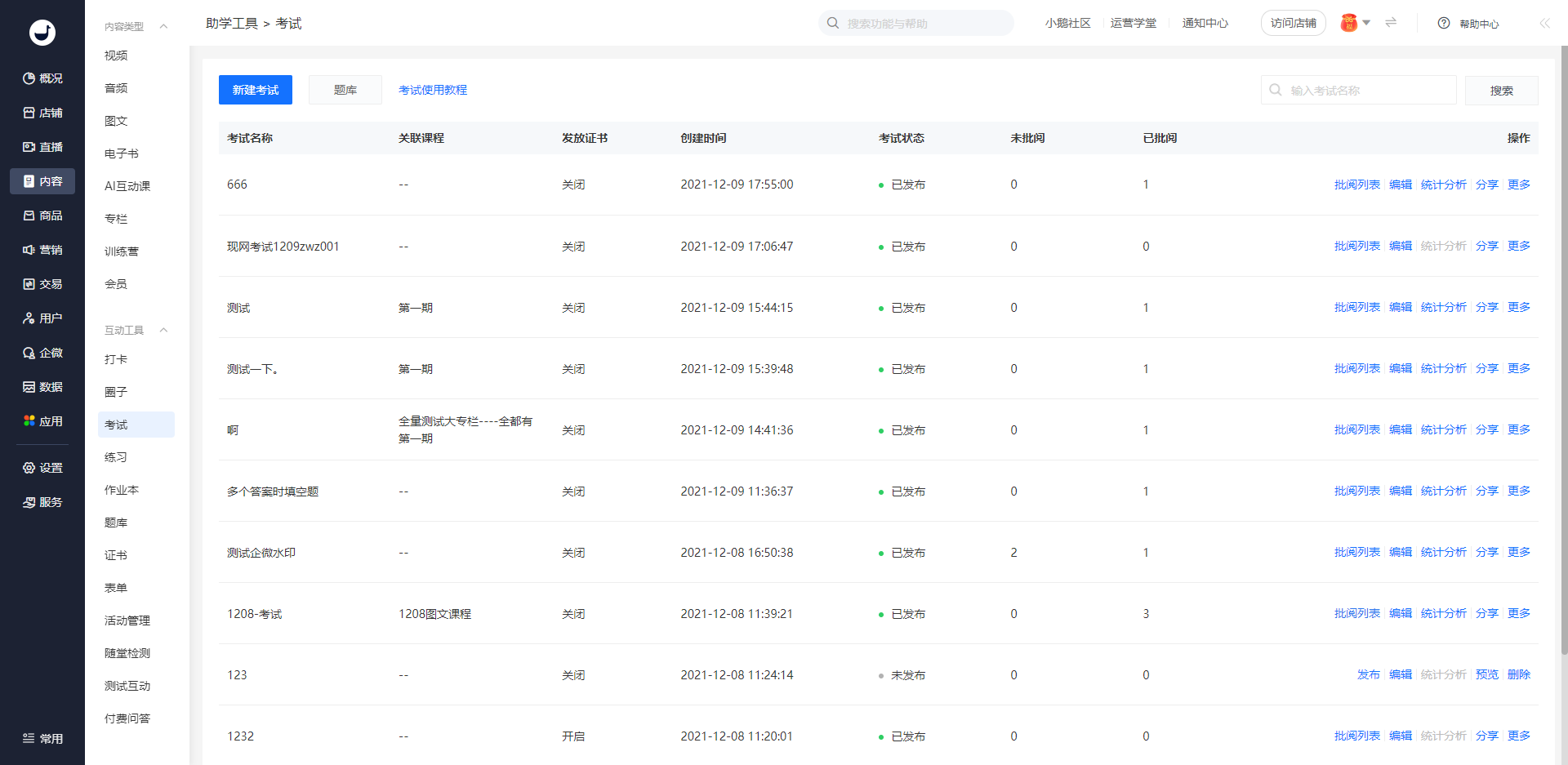The height and width of the screenshot is (765, 1568).
Task: Open 小鹅社区 link
Action: [1067, 23]
